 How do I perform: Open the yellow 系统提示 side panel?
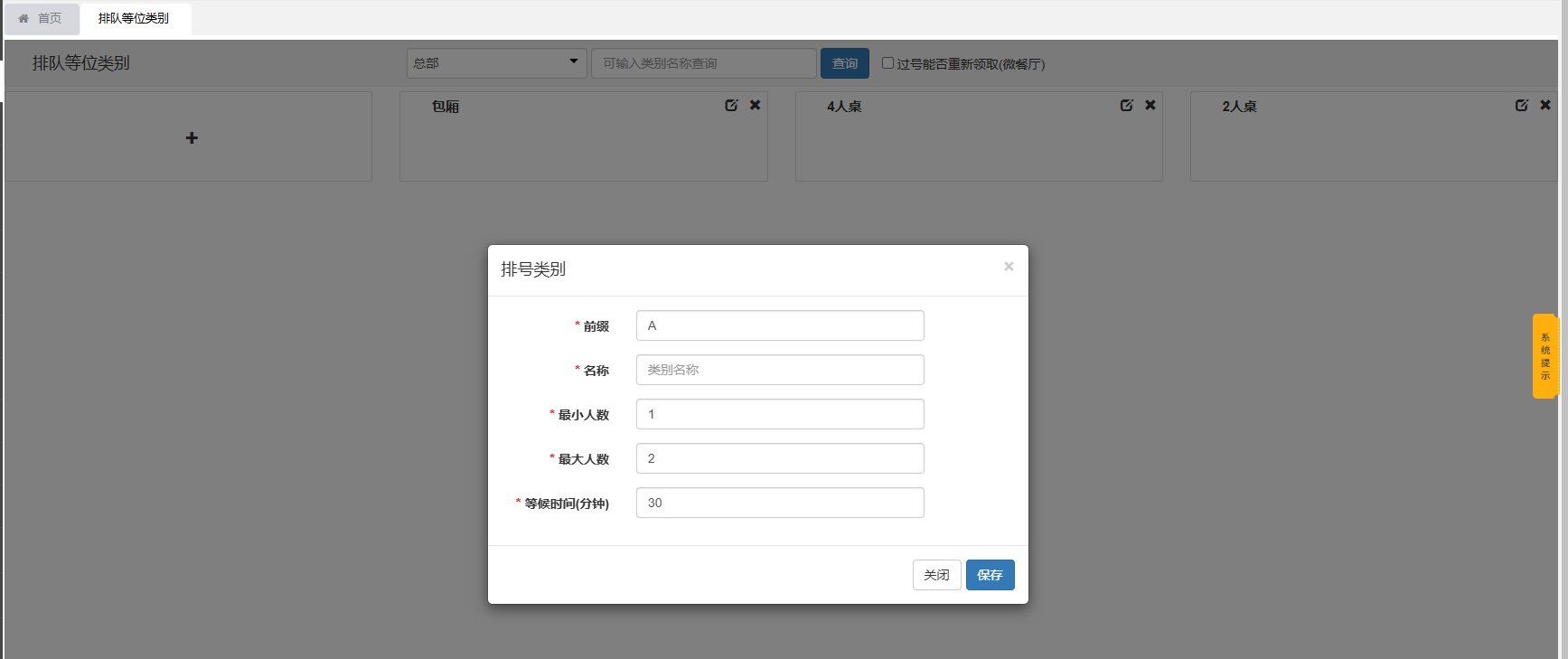(1545, 356)
